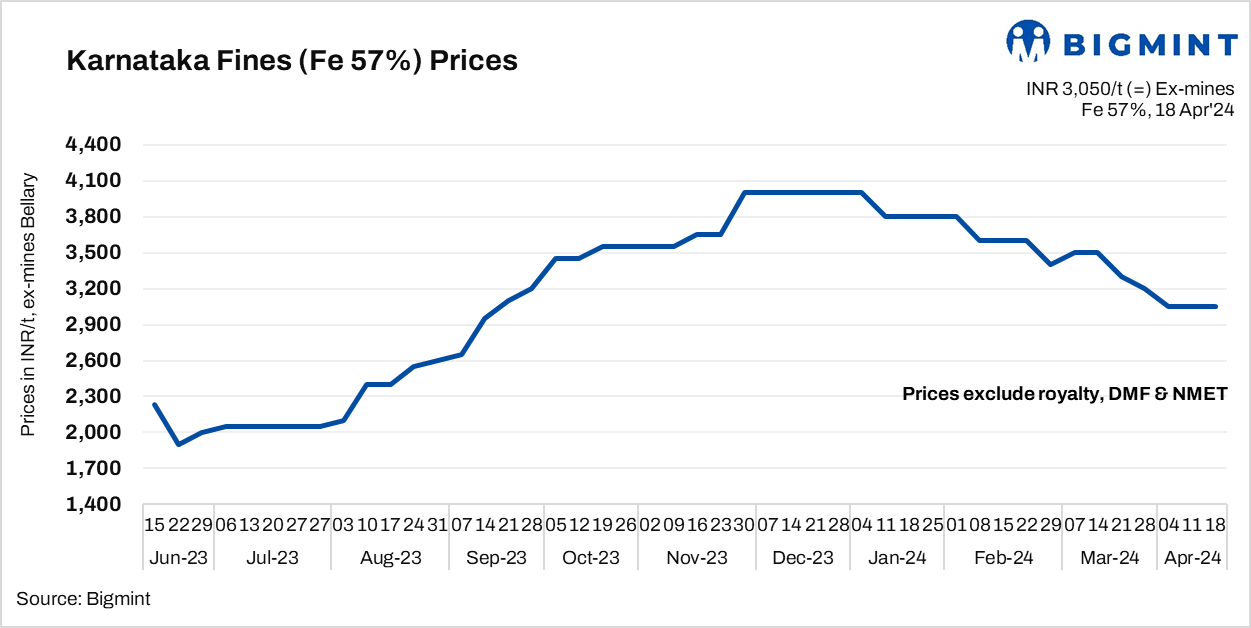
Task: Click the Oct-23 month label
Action: tap(591, 558)
